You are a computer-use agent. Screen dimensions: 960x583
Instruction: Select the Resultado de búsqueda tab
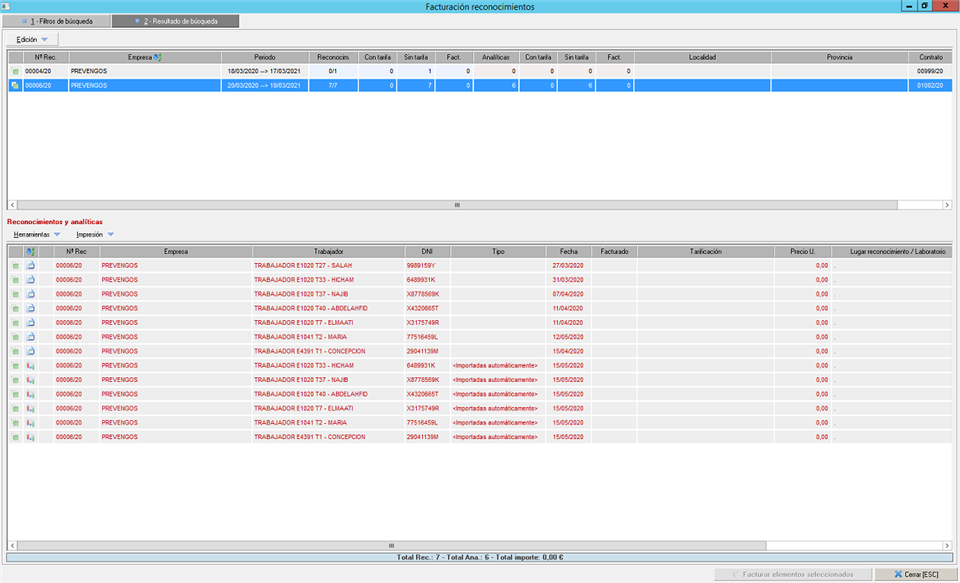[175, 21]
